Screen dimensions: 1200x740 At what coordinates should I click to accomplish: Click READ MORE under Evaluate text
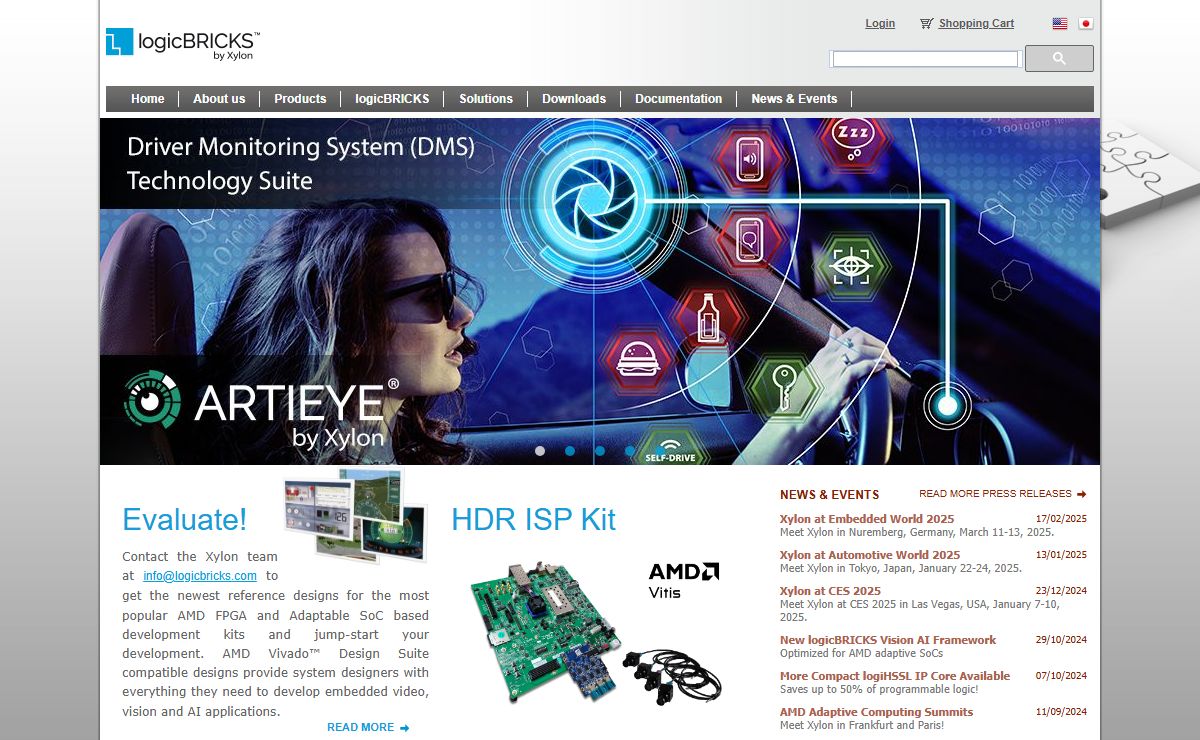point(360,728)
